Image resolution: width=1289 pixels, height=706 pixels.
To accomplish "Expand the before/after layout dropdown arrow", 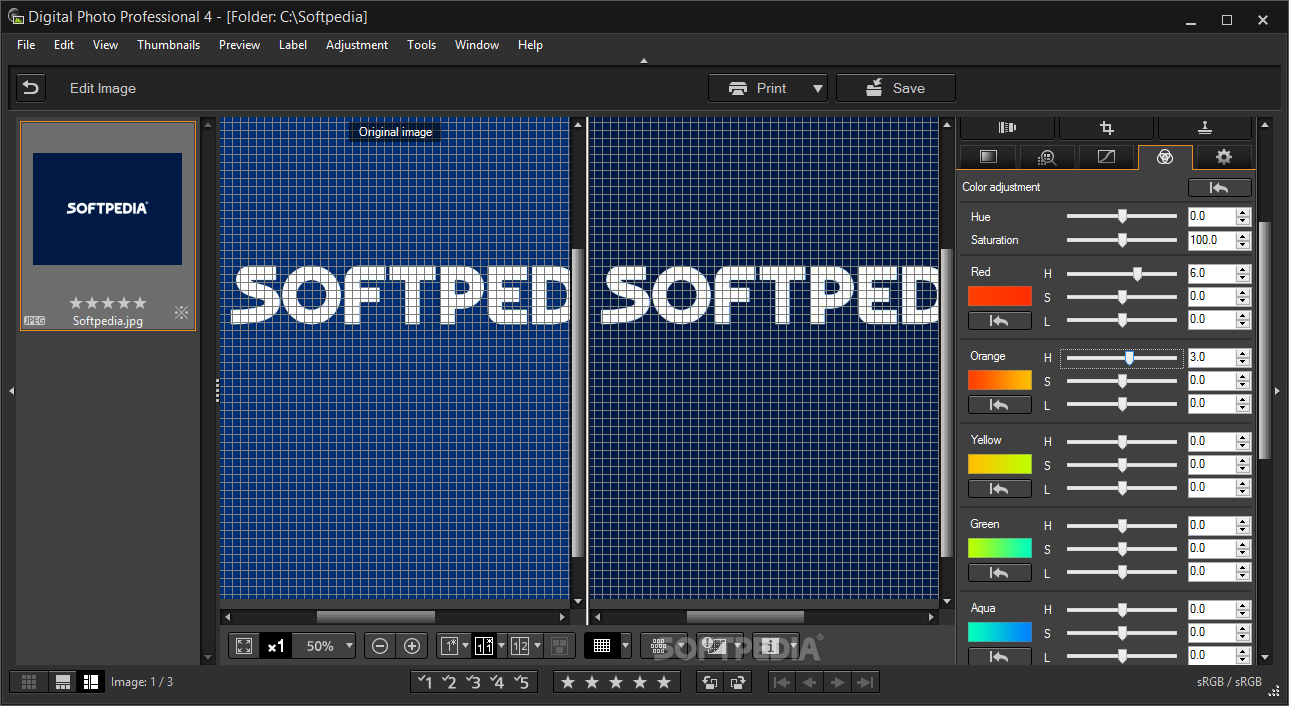I will click(x=501, y=646).
